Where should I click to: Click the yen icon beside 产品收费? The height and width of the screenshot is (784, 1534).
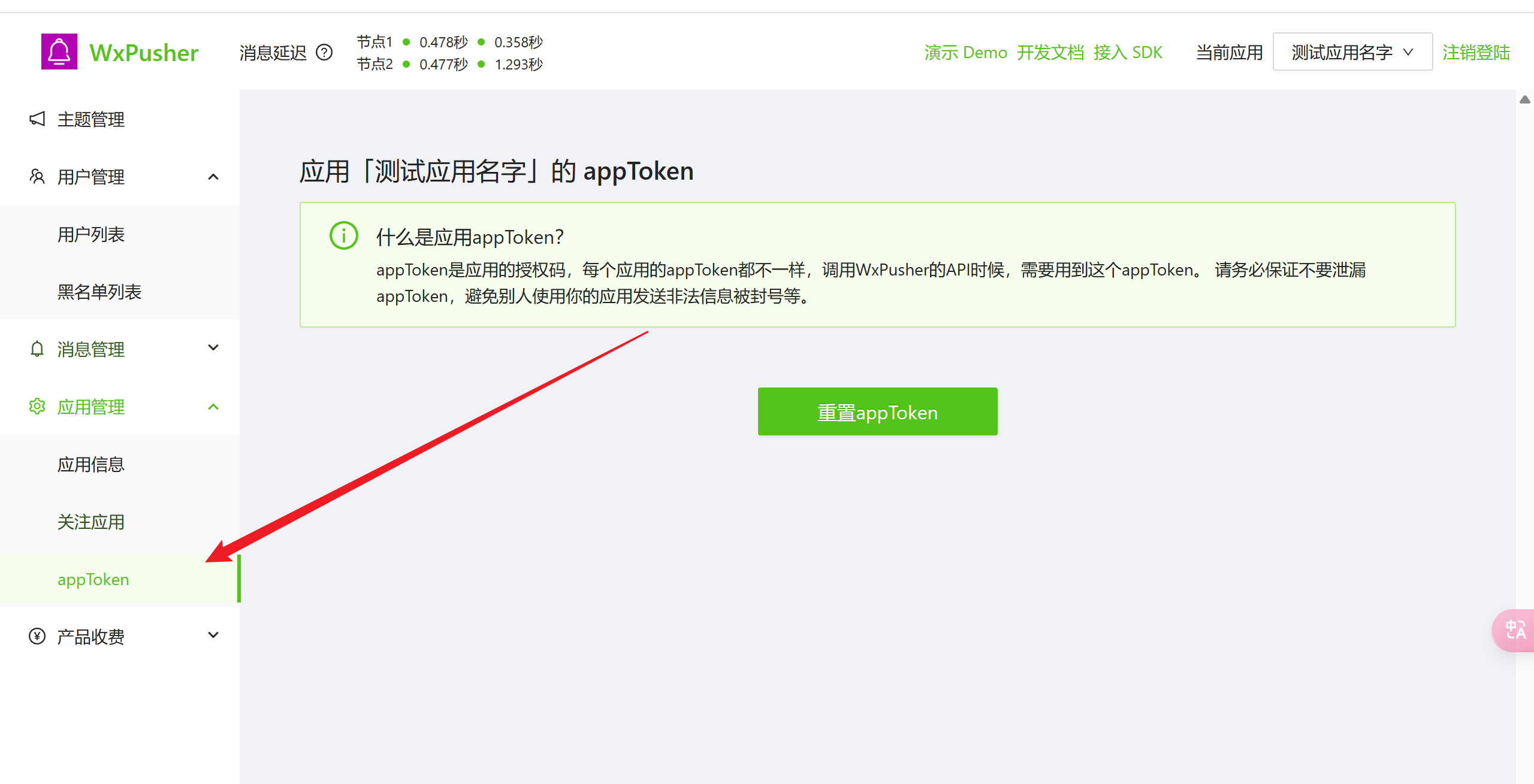click(x=37, y=636)
